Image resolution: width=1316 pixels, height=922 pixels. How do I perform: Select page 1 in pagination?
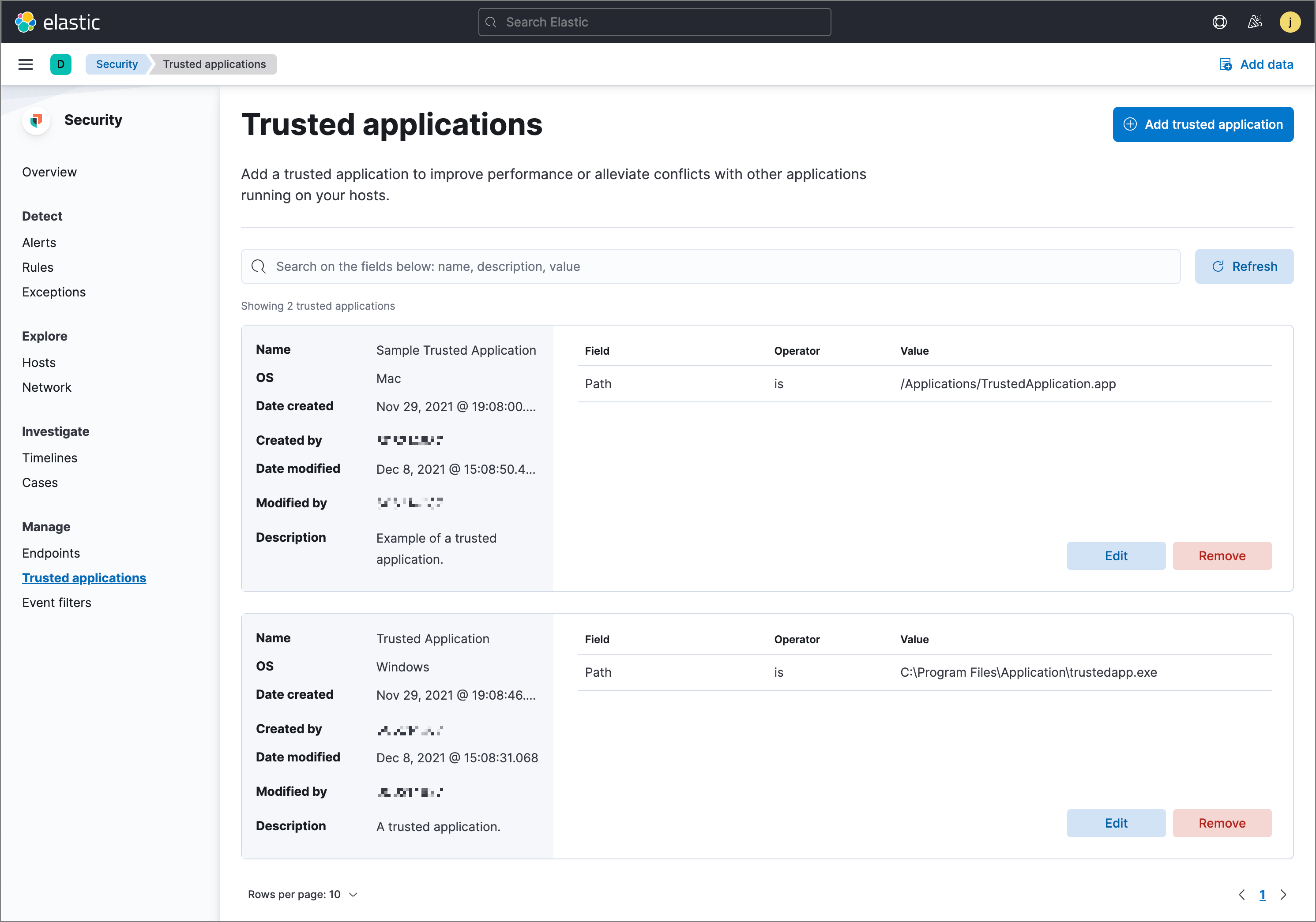[x=1263, y=895]
